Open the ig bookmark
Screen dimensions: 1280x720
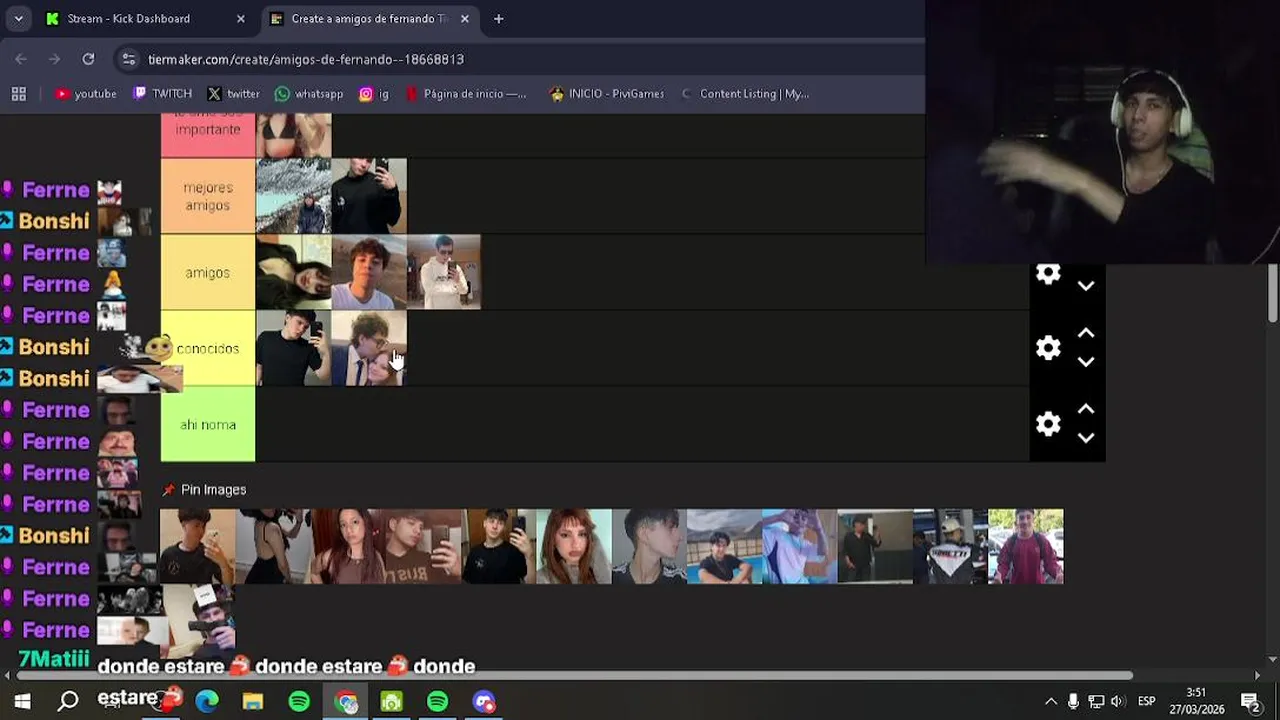(374, 94)
